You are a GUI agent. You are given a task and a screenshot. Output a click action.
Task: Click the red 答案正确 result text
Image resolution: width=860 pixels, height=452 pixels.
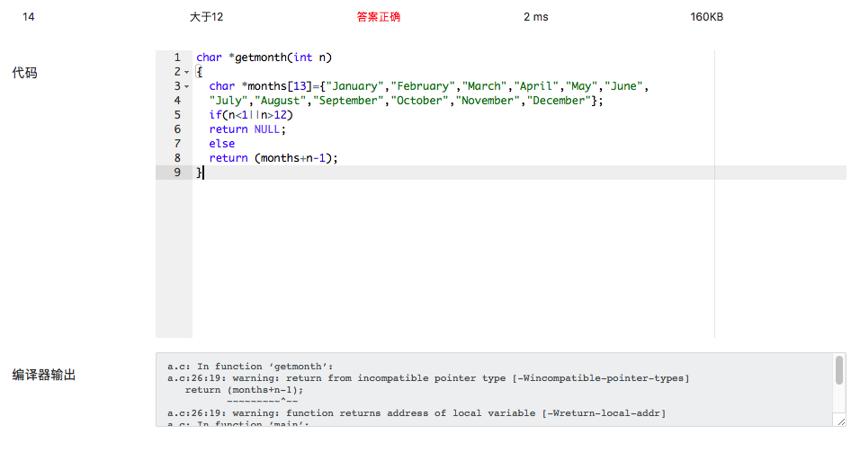click(x=378, y=17)
